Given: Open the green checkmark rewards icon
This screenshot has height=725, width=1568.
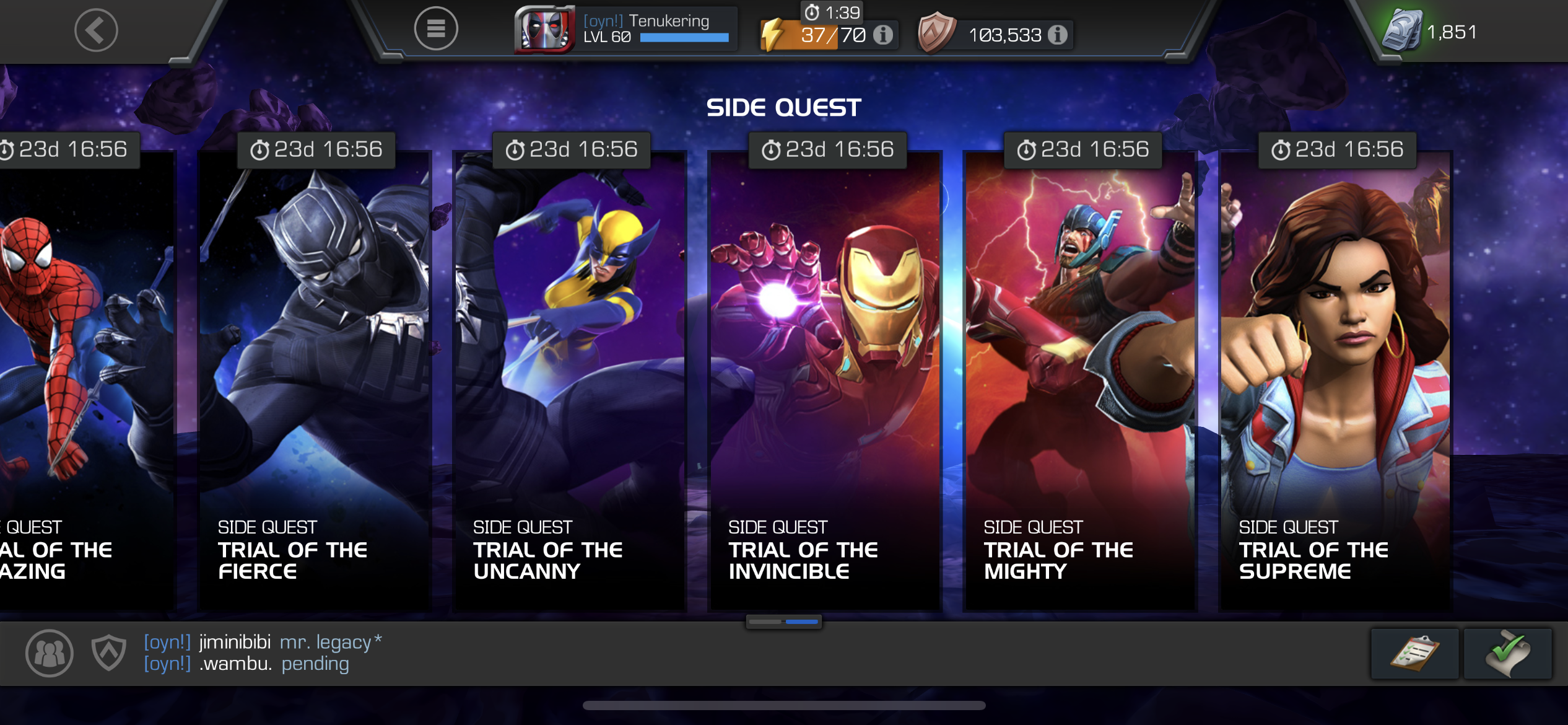Looking at the screenshot, I should click(1509, 653).
